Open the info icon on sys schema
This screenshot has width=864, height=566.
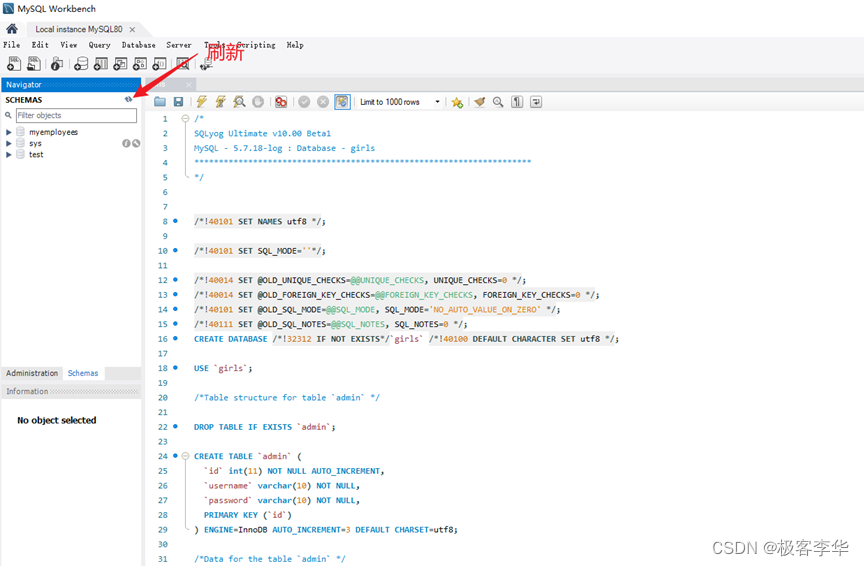pos(126,143)
